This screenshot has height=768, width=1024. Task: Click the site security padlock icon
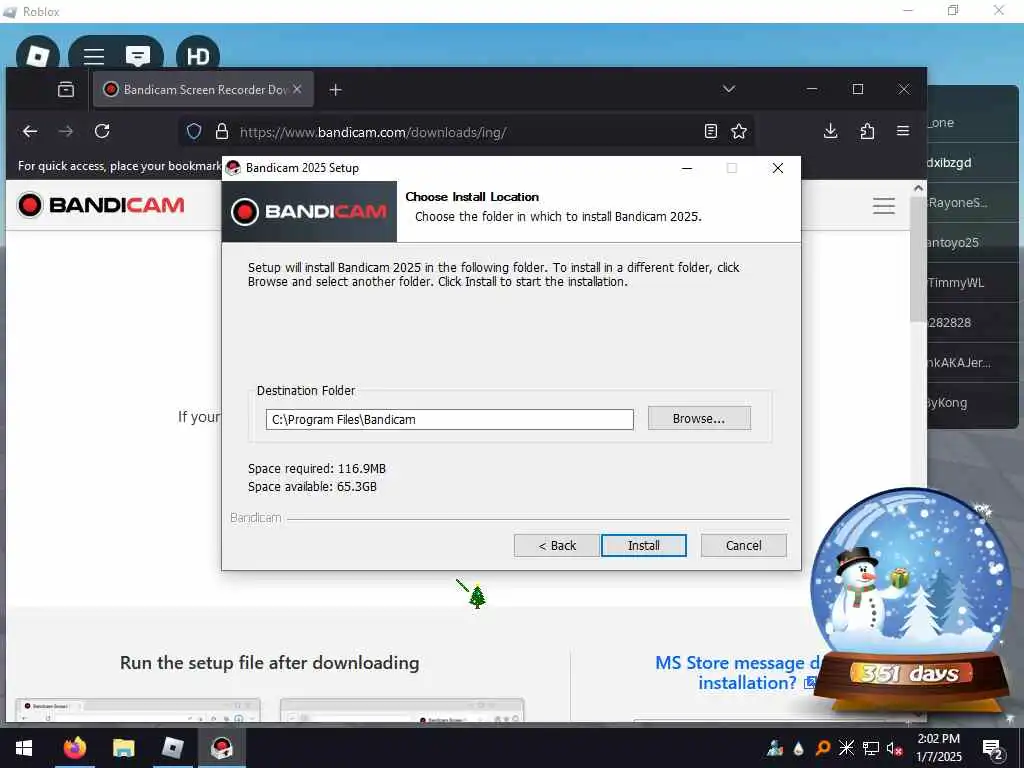coord(222,131)
